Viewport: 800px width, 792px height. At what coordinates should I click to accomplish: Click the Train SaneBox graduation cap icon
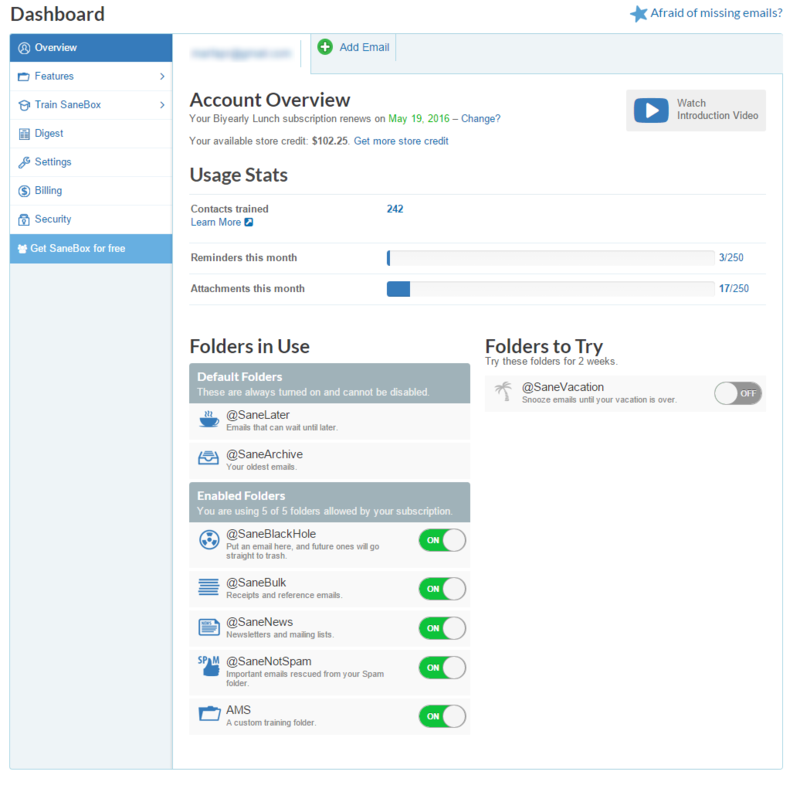pyautogui.click(x=24, y=105)
